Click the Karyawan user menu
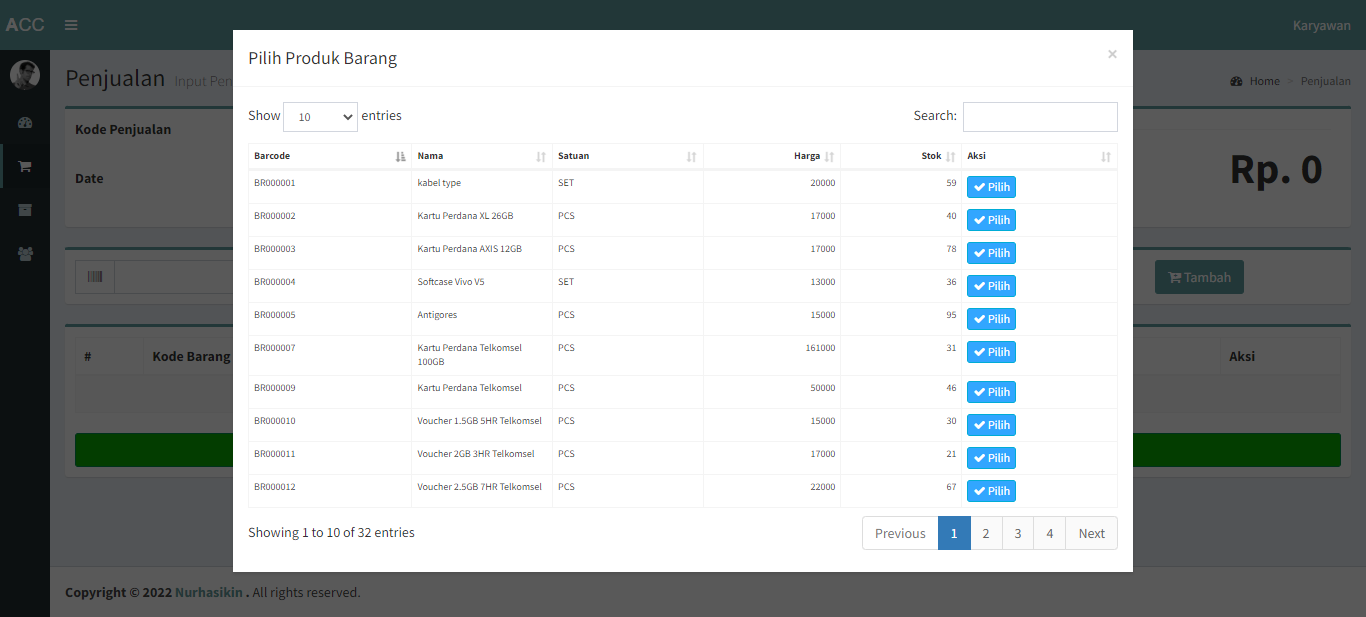The height and width of the screenshot is (617, 1366). coord(1322,25)
